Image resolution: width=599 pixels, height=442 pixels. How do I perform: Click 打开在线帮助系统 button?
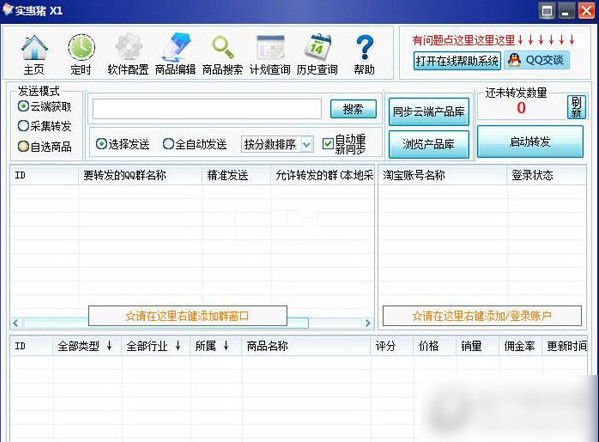pos(457,61)
